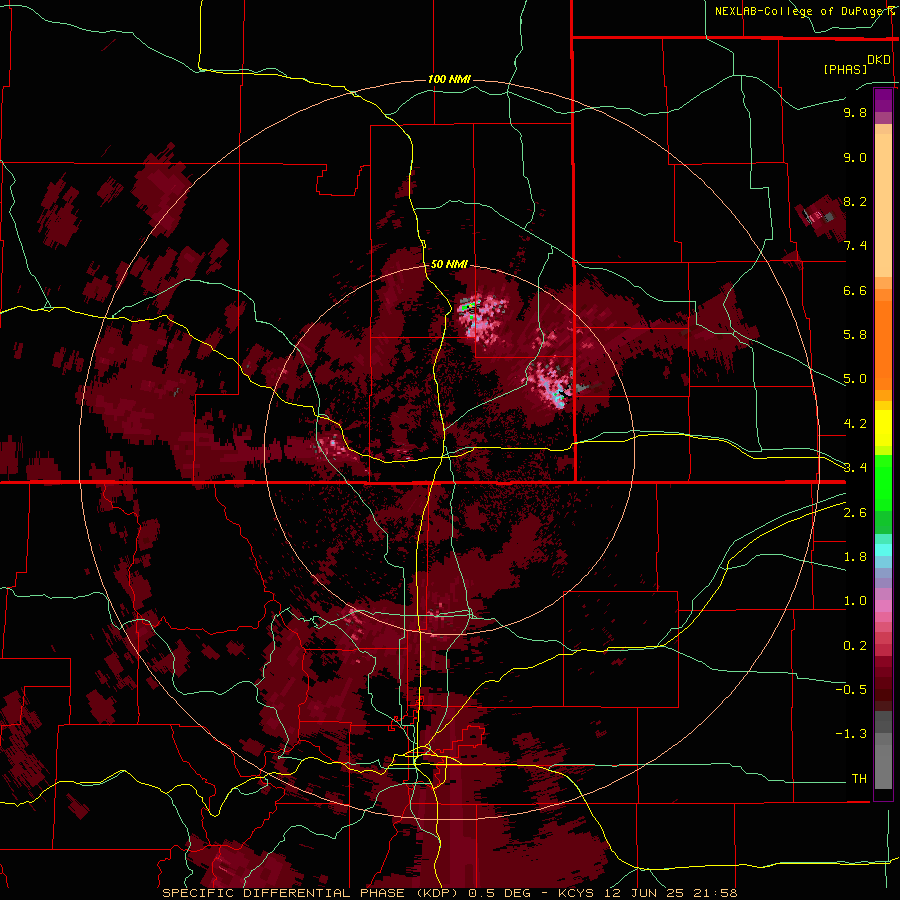Click the 4.2 scale value
900x900 pixels.
(x=855, y=424)
